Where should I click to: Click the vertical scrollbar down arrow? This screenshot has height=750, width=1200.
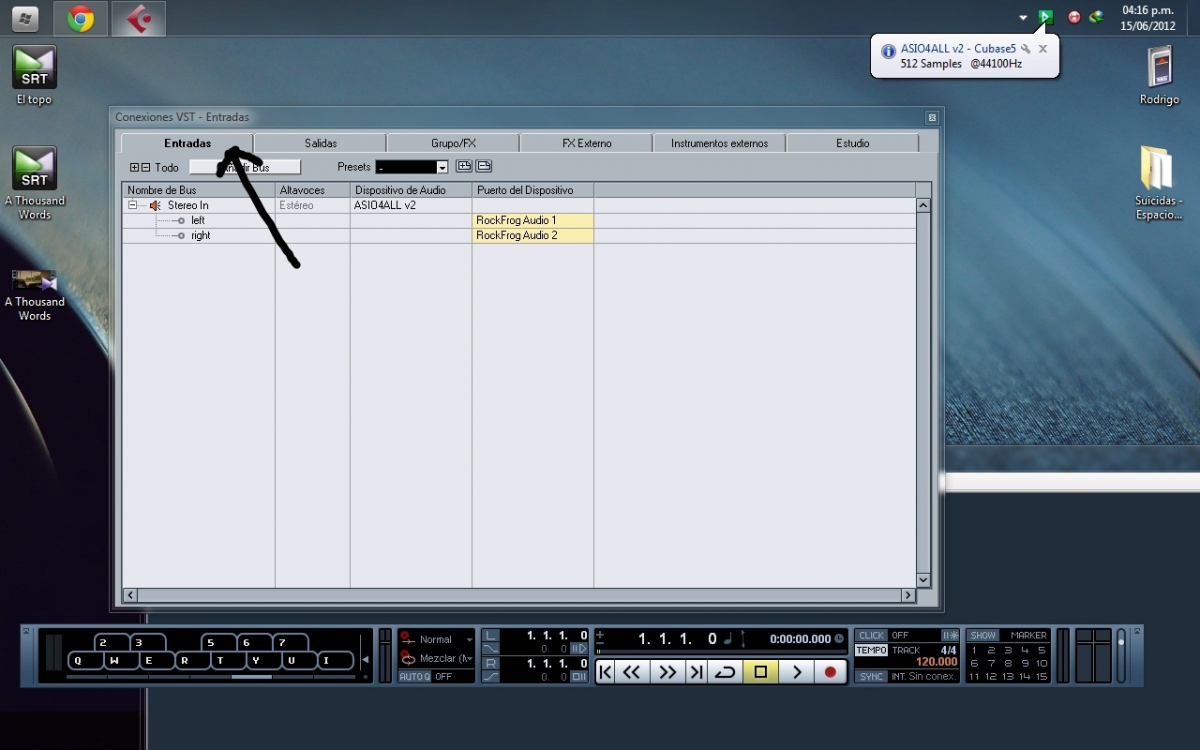click(923, 579)
